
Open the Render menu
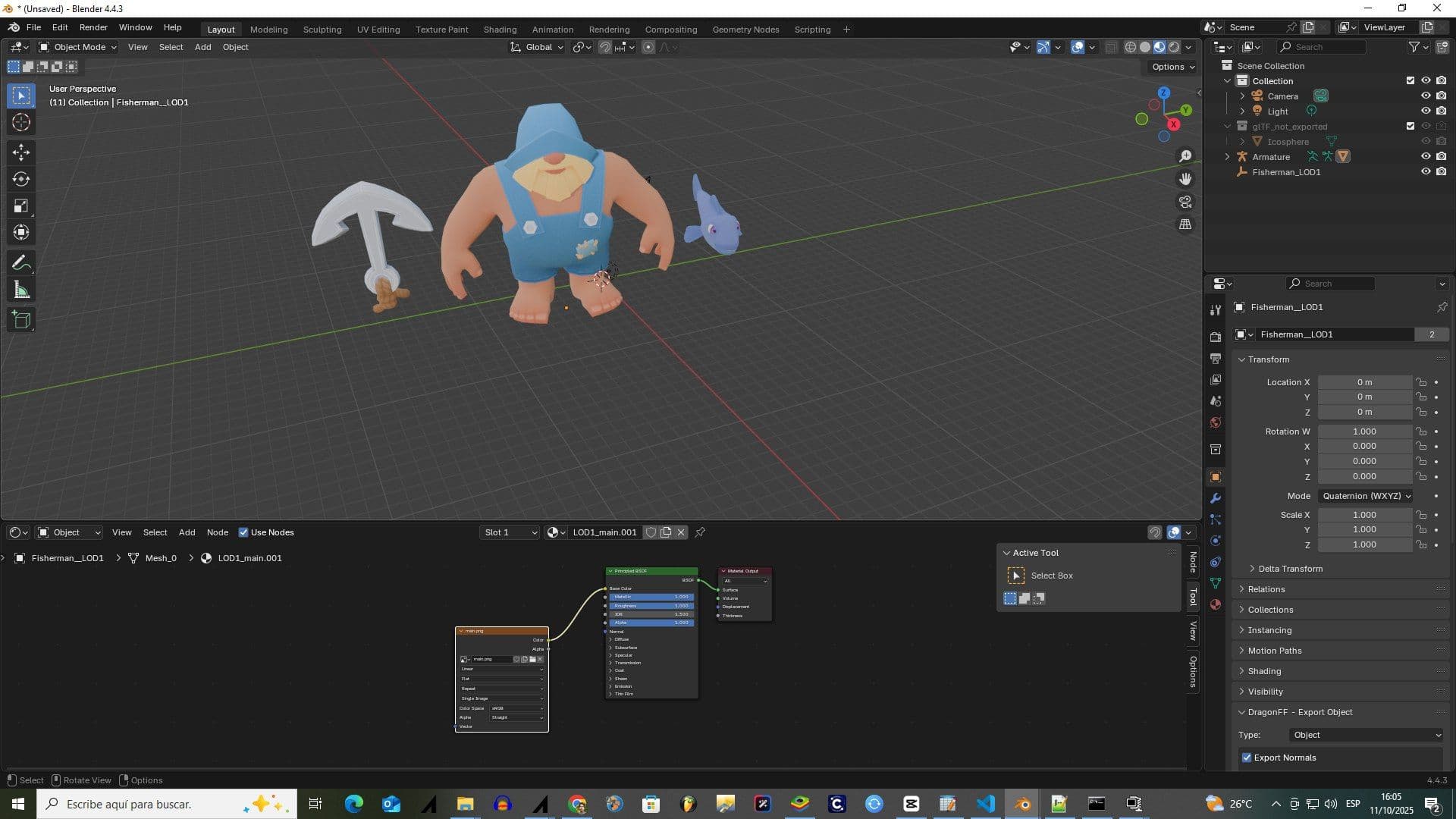(x=93, y=27)
